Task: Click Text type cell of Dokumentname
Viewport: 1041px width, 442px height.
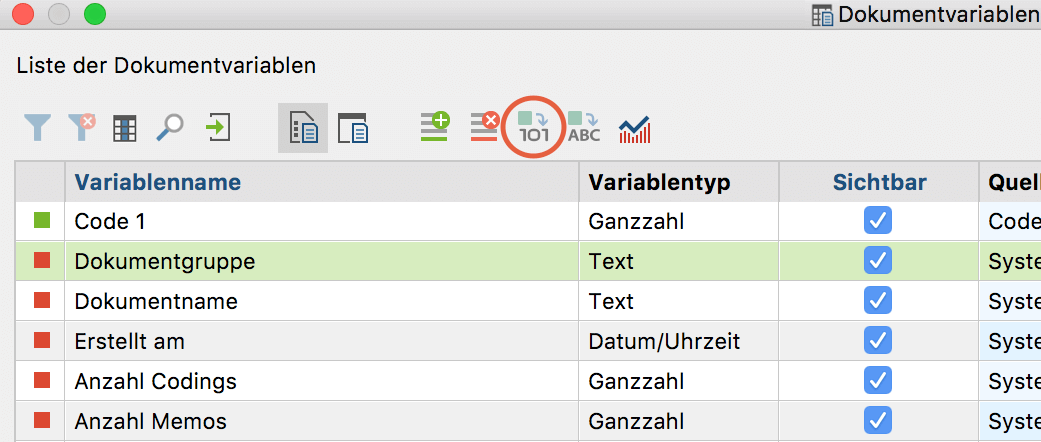Action: 679,301
